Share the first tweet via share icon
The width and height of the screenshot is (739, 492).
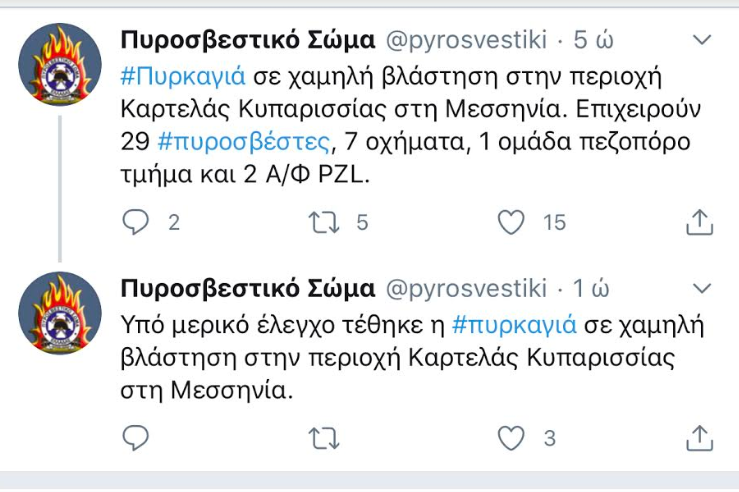pos(699,221)
